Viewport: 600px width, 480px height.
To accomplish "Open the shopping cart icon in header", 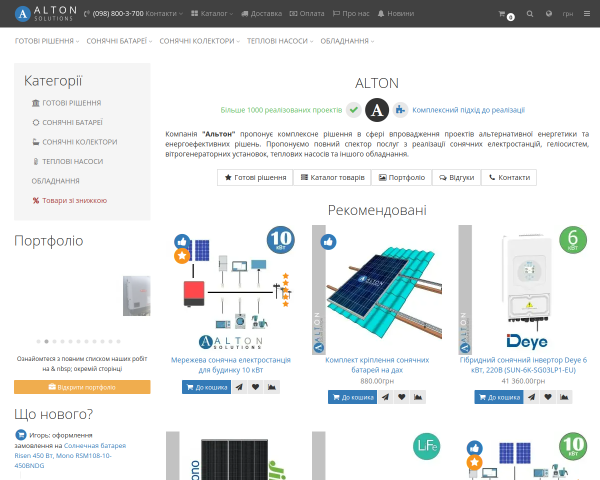I will [506, 15].
